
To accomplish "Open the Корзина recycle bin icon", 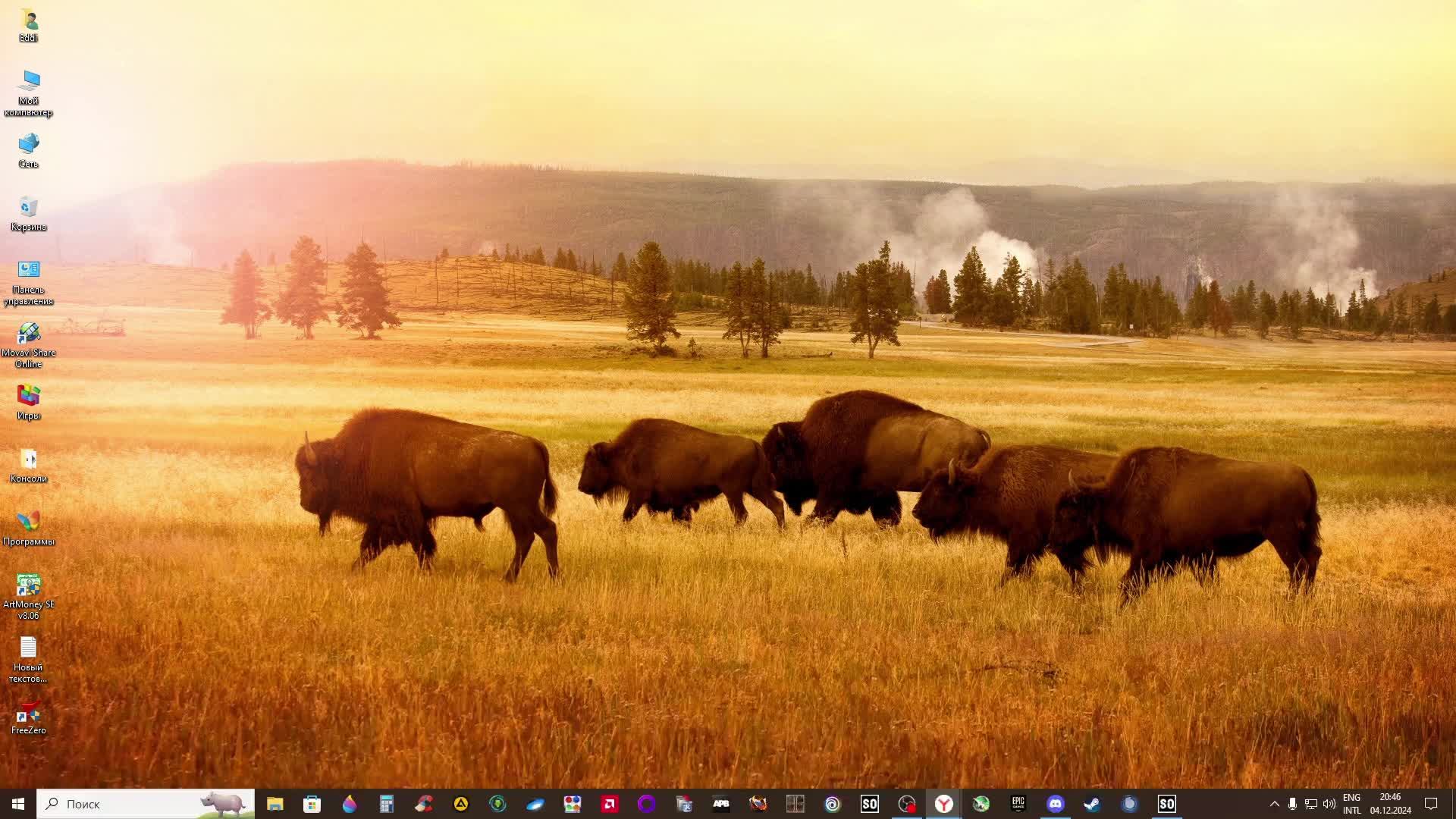I will tap(28, 213).
